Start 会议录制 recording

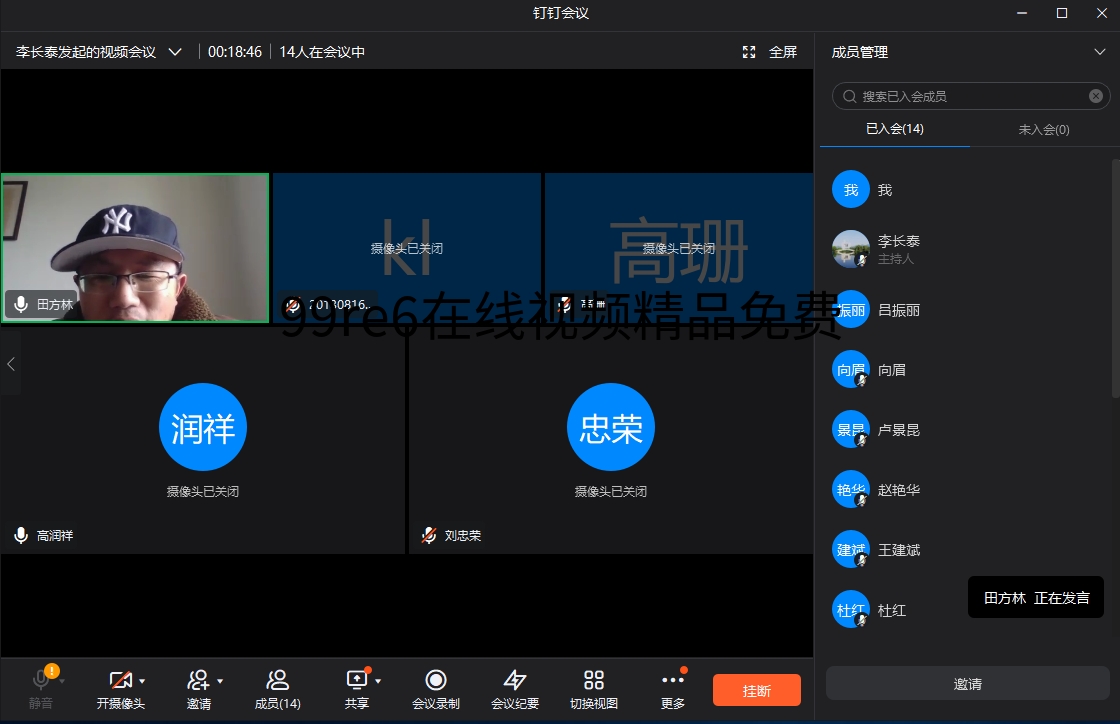coord(436,690)
